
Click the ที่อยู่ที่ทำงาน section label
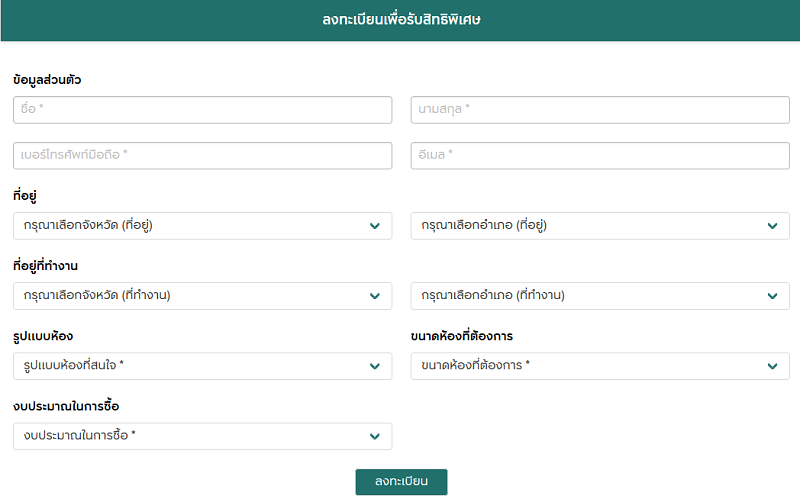click(x=45, y=266)
